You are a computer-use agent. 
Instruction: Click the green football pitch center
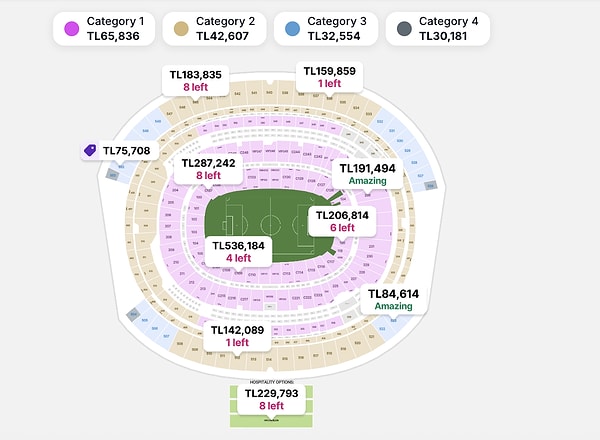tap(270, 222)
